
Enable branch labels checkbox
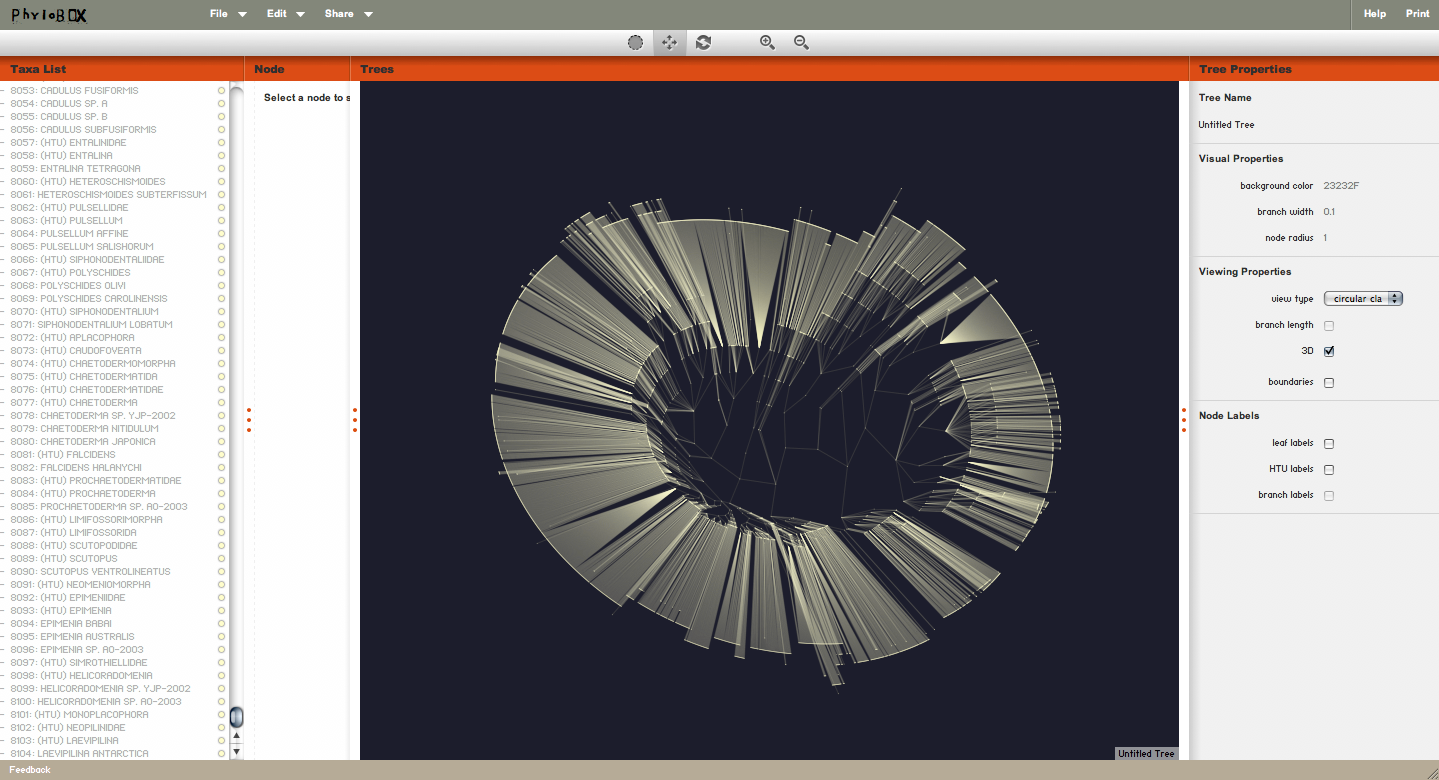point(1329,495)
